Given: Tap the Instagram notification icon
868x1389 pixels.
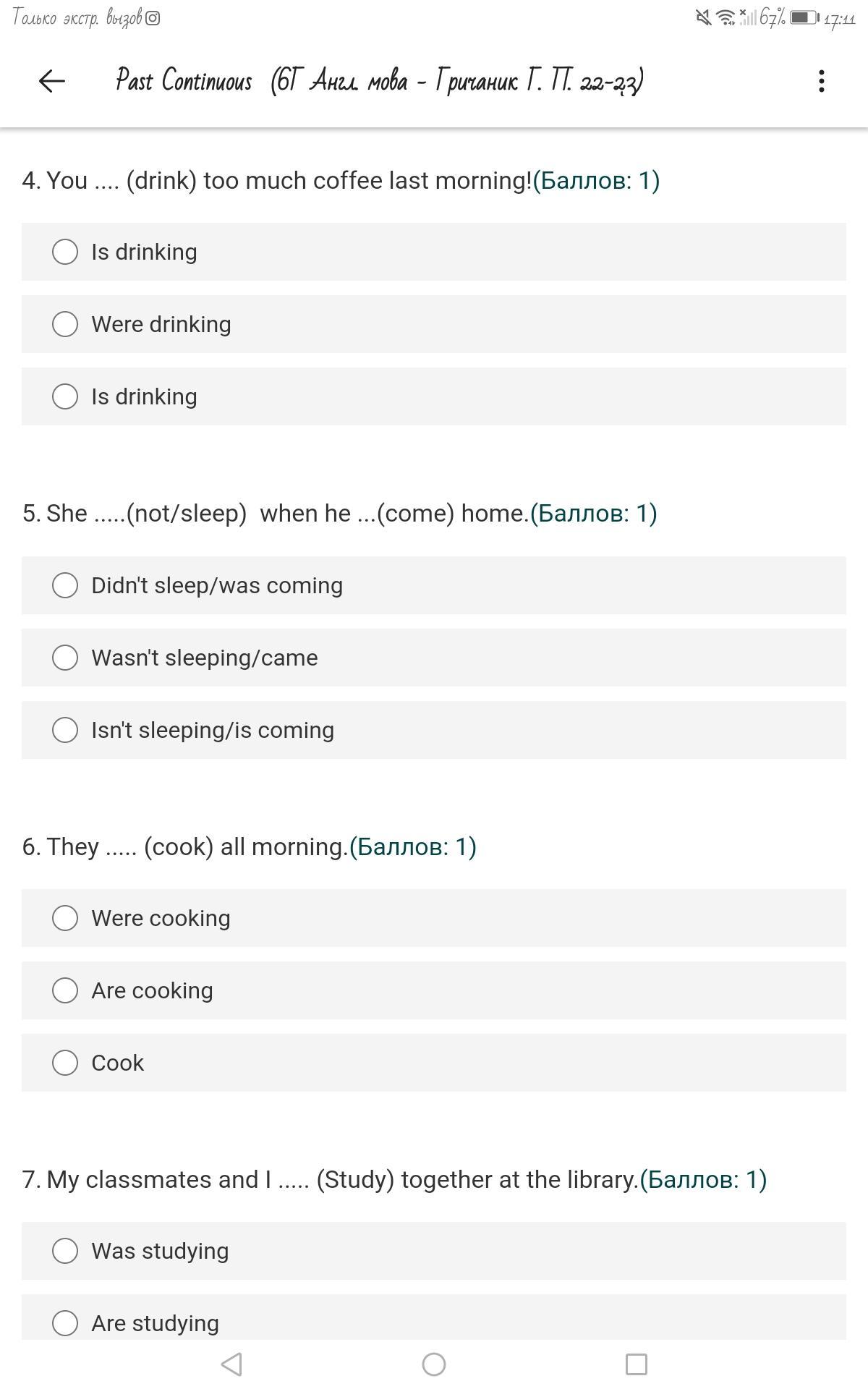Looking at the screenshot, I should click(x=153, y=19).
